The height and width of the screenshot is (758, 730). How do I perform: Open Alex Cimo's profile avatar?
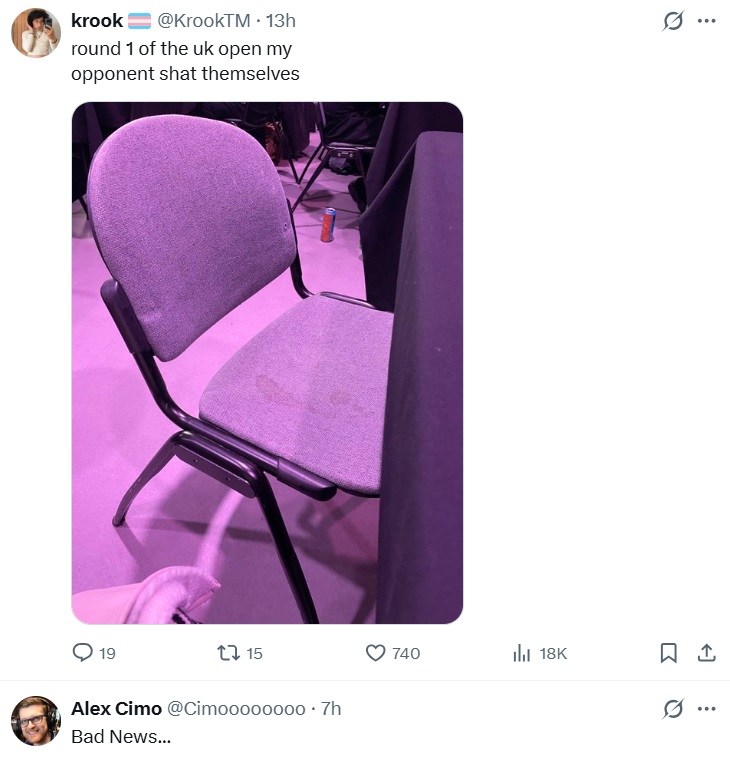coord(36,721)
